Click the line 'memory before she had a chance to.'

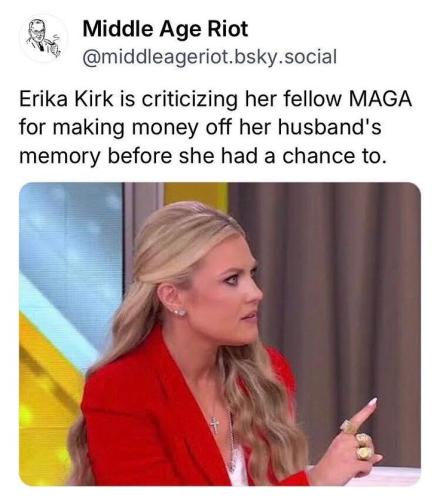tap(203, 156)
